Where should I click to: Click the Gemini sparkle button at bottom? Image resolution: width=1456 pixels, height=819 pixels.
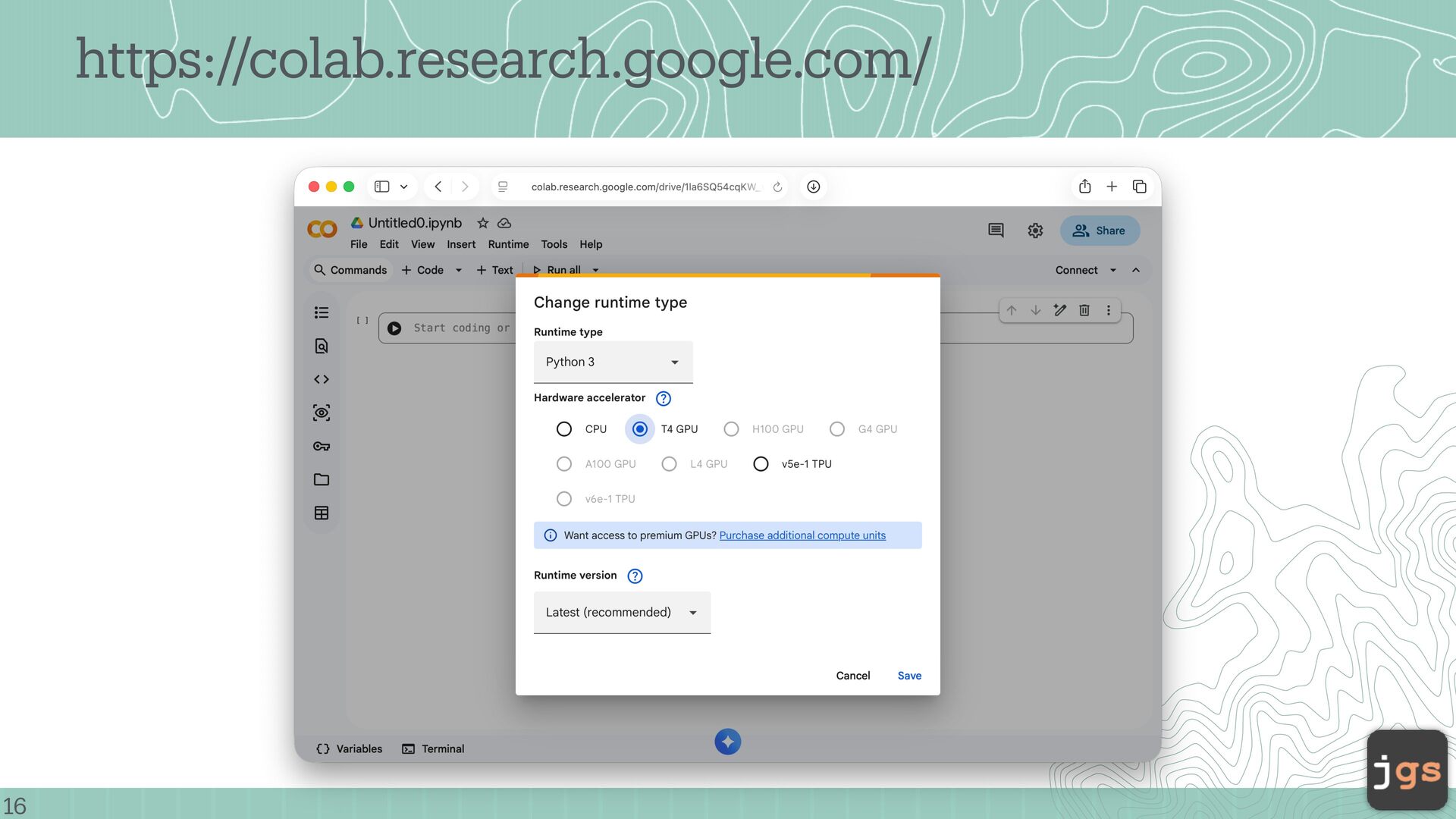(x=727, y=742)
